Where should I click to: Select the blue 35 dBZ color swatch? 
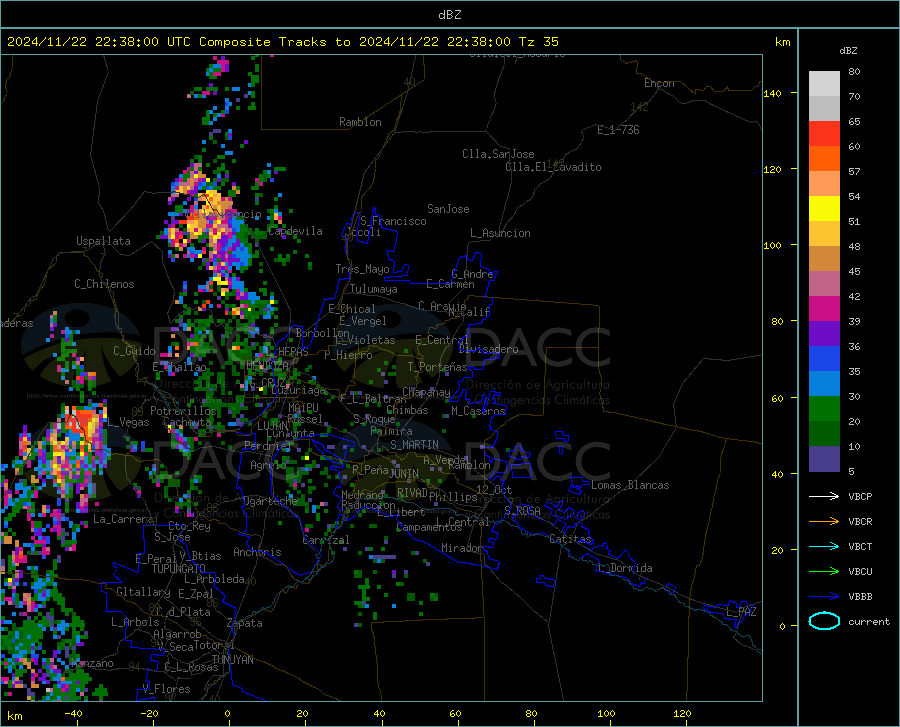click(x=824, y=359)
